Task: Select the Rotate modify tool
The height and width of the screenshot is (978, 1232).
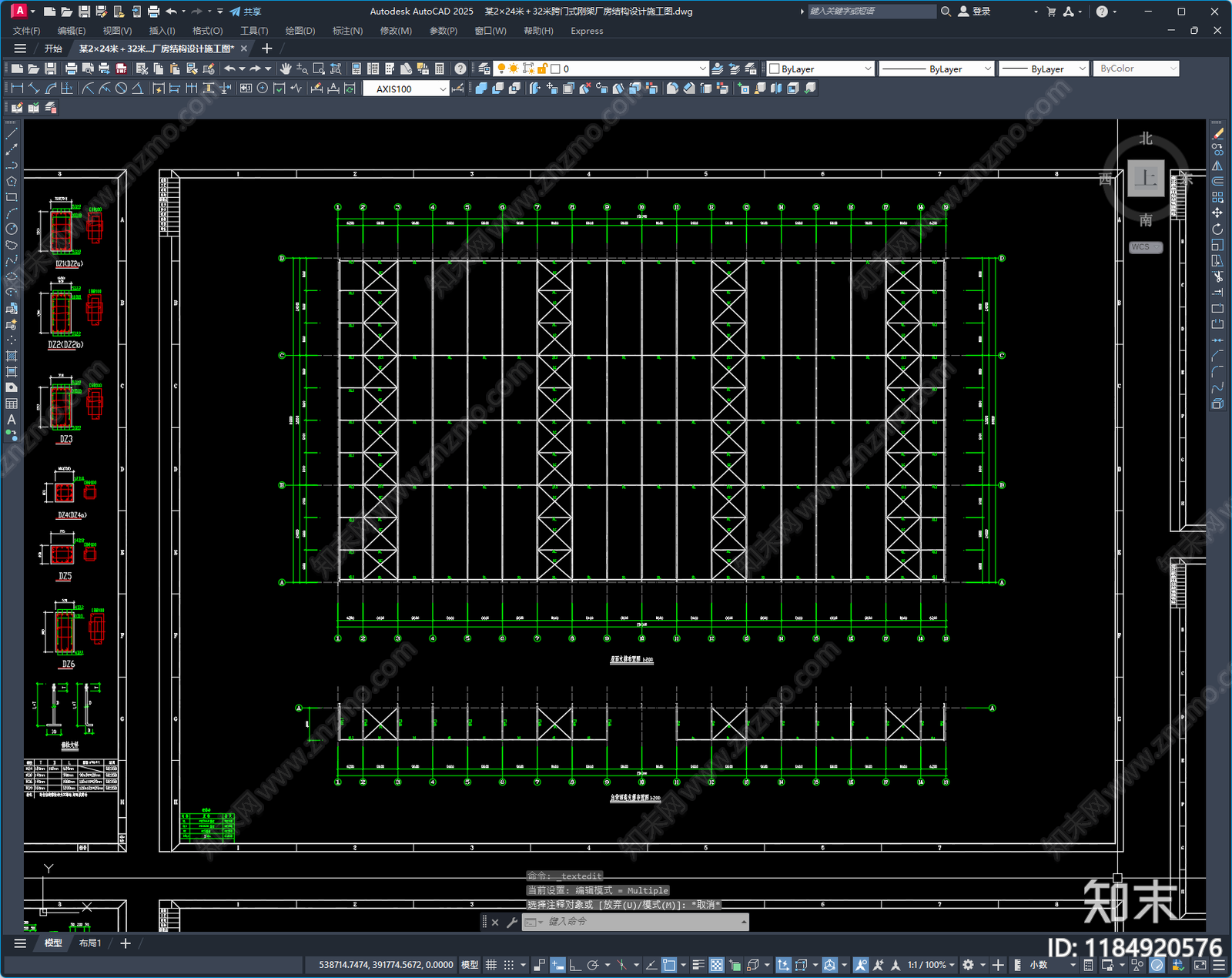Action: (x=1217, y=229)
